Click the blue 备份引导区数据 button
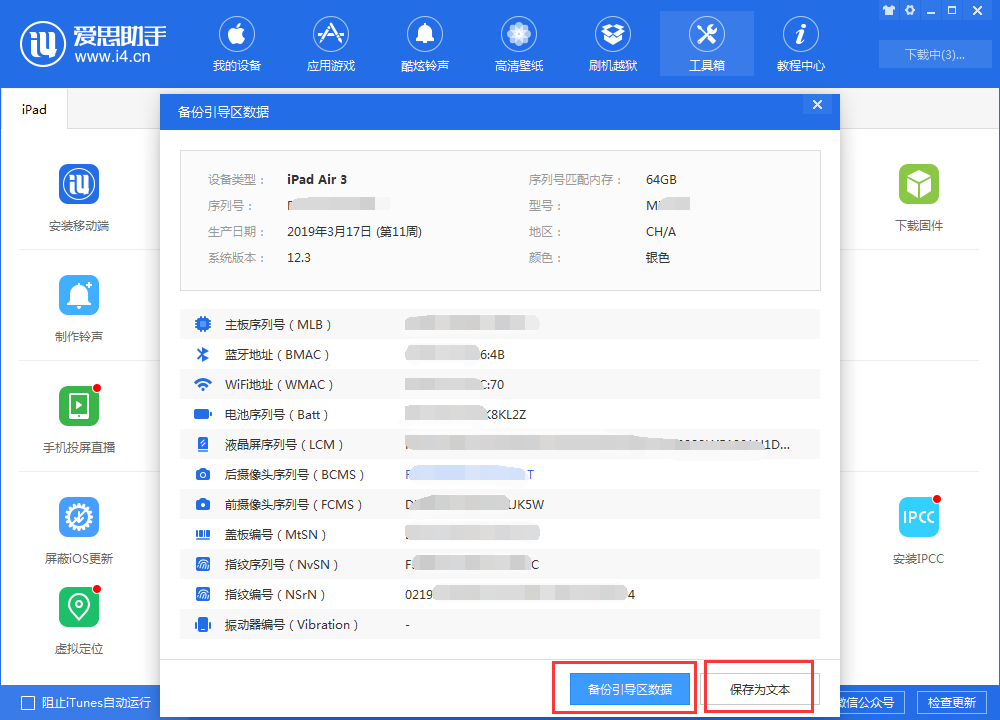The image size is (1000, 720). point(629,689)
